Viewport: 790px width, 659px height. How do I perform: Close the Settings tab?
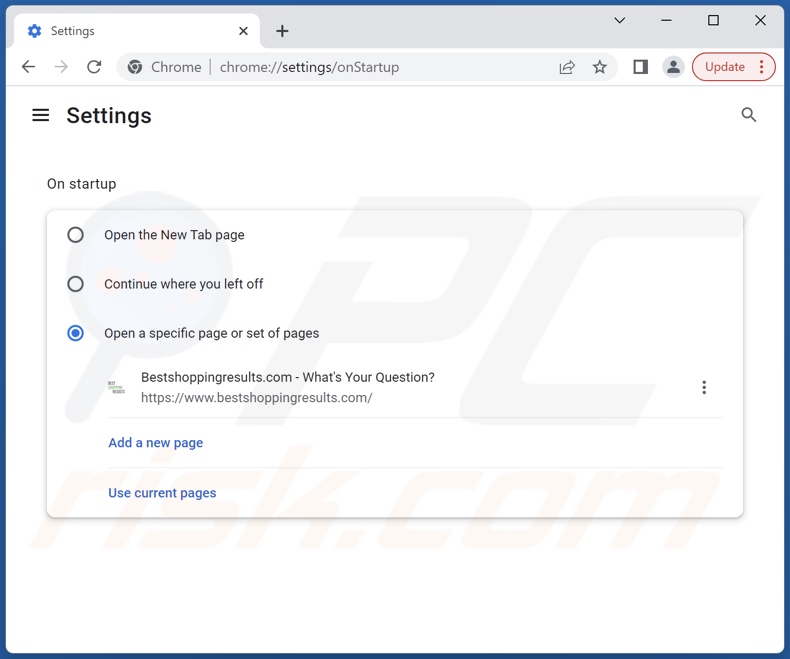click(243, 31)
